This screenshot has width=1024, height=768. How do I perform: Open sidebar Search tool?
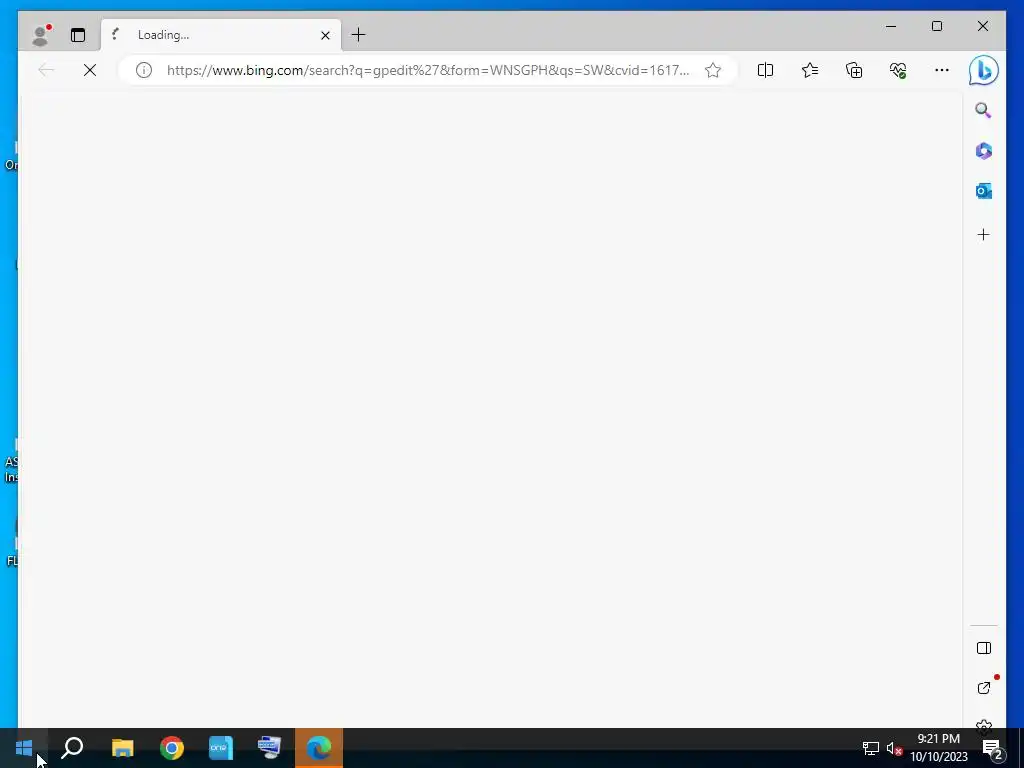pyautogui.click(x=984, y=110)
